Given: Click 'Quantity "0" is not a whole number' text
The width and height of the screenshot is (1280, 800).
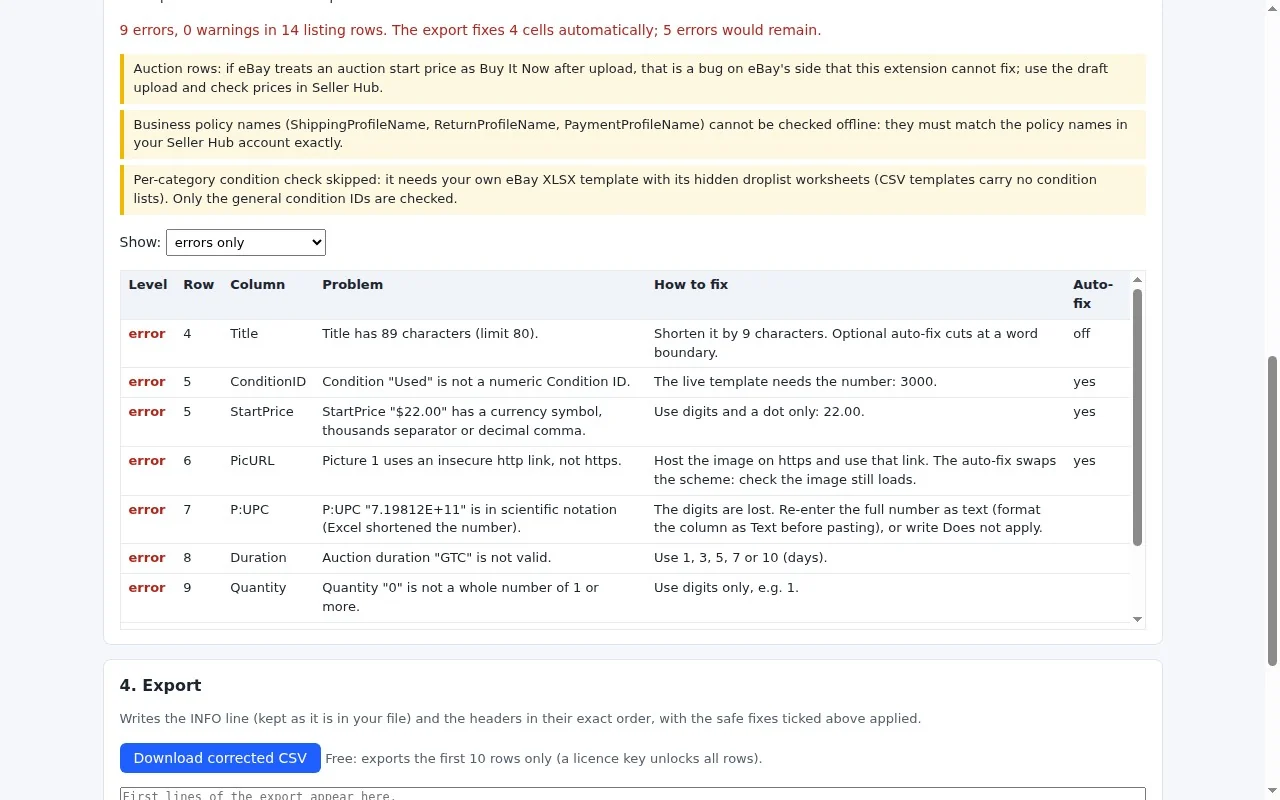Looking at the screenshot, I should [x=460, y=597].
